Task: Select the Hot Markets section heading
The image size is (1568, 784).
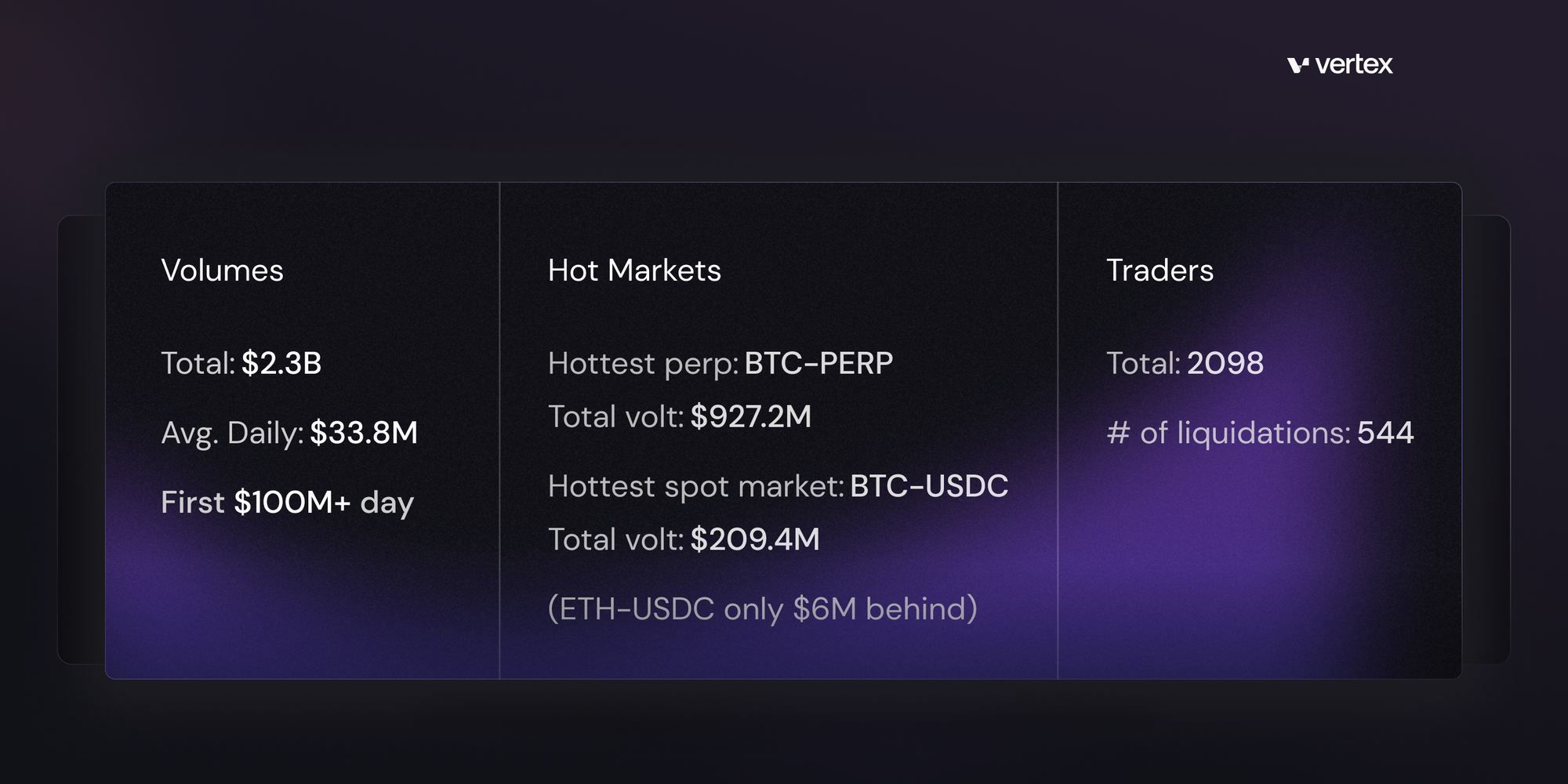Action: (x=634, y=270)
